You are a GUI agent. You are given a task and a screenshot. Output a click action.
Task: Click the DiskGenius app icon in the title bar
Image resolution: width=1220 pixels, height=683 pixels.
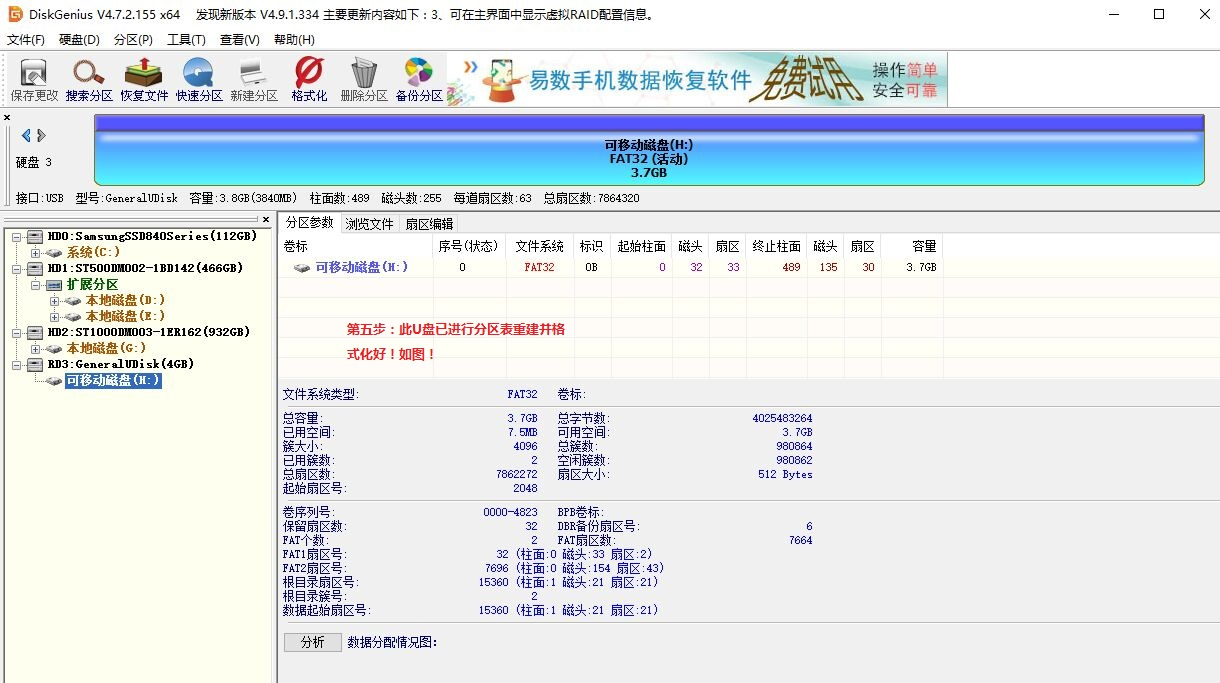click(x=15, y=14)
